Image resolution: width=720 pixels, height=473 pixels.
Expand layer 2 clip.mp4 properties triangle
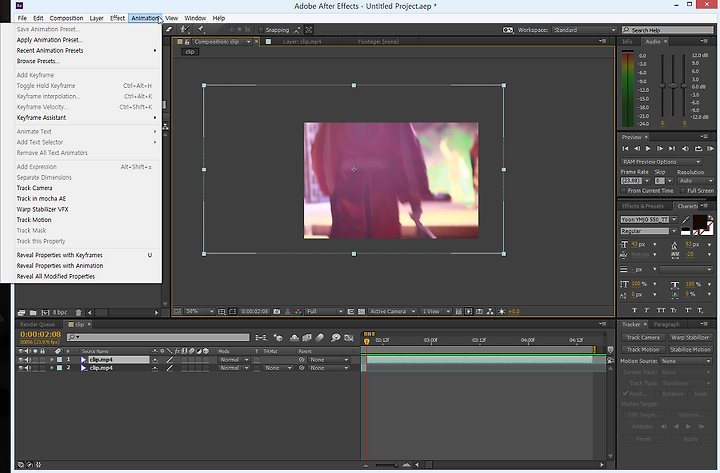tap(52, 368)
